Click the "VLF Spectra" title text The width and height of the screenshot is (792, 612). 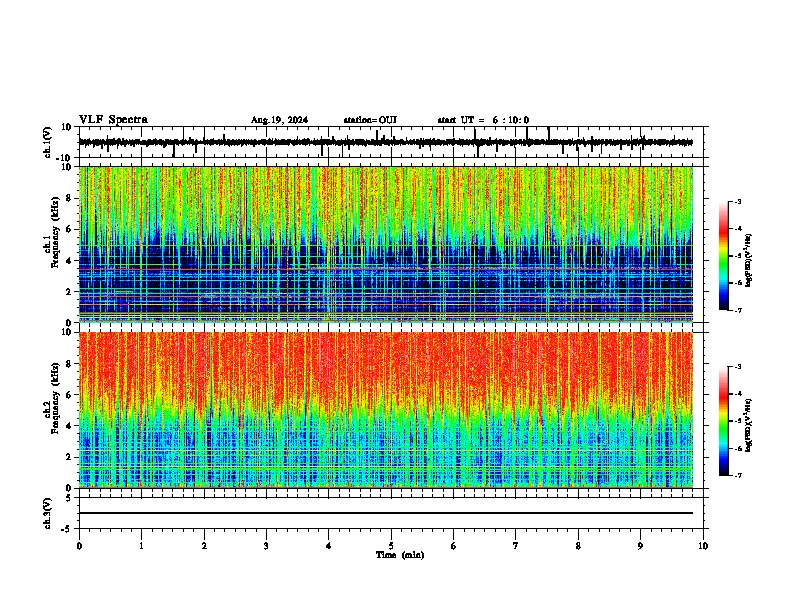[x=113, y=120]
